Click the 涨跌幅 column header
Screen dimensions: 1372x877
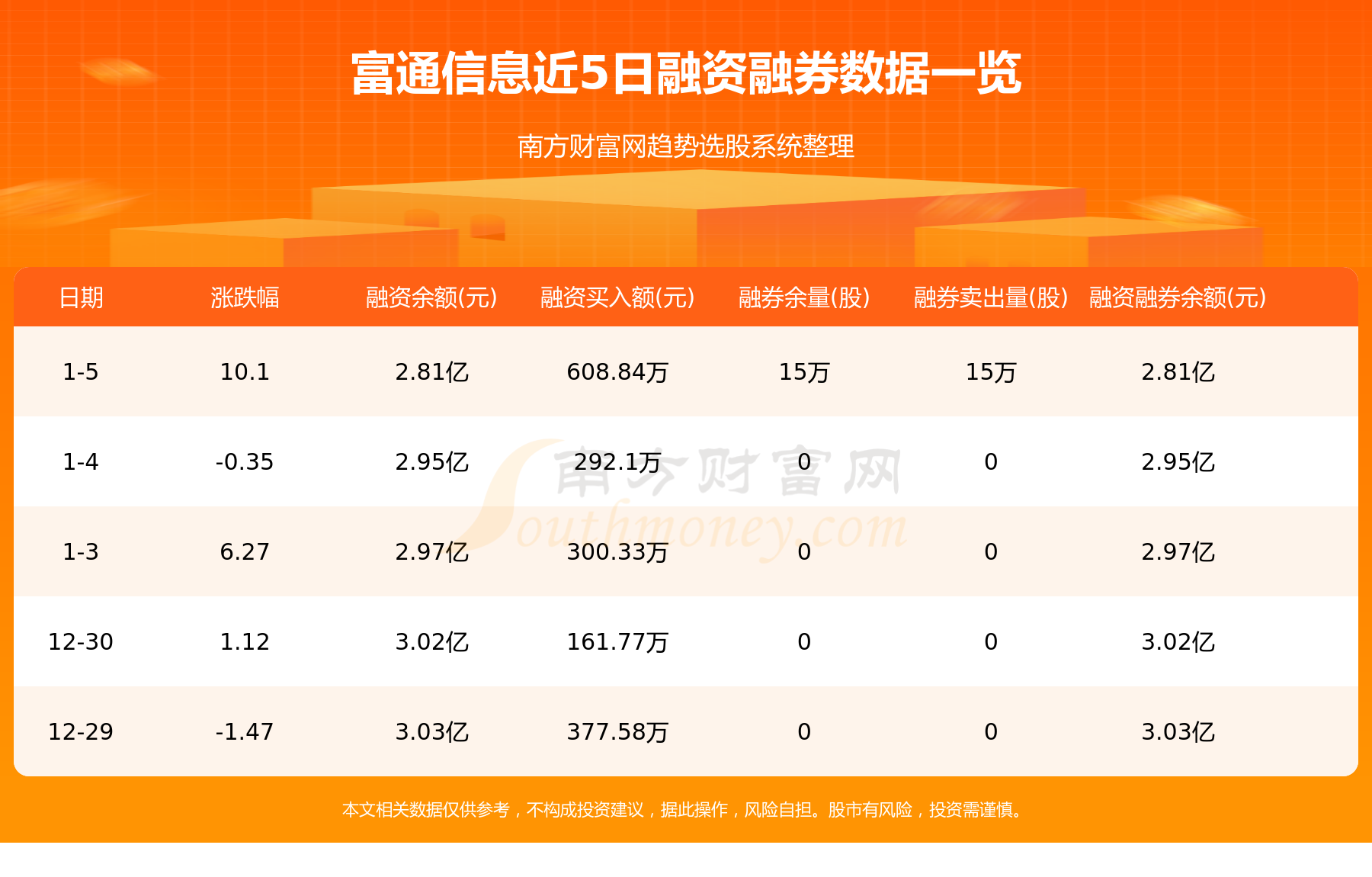point(245,297)
